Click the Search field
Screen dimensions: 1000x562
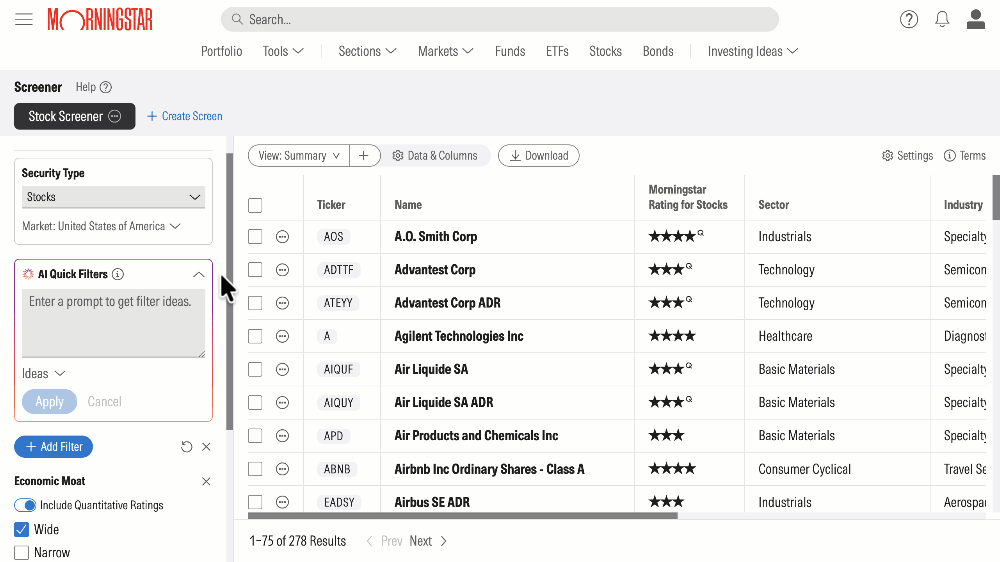[x=499, y=20]
